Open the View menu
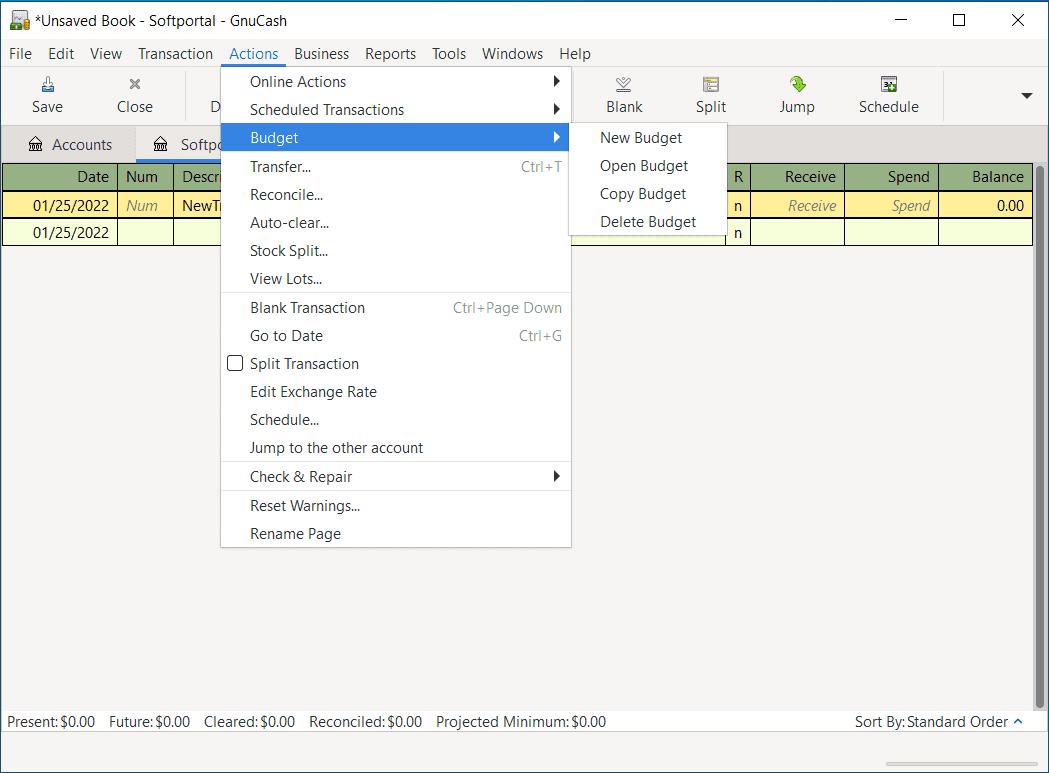The width and height of the screenshot is (1049, 773). pos(106,54)
